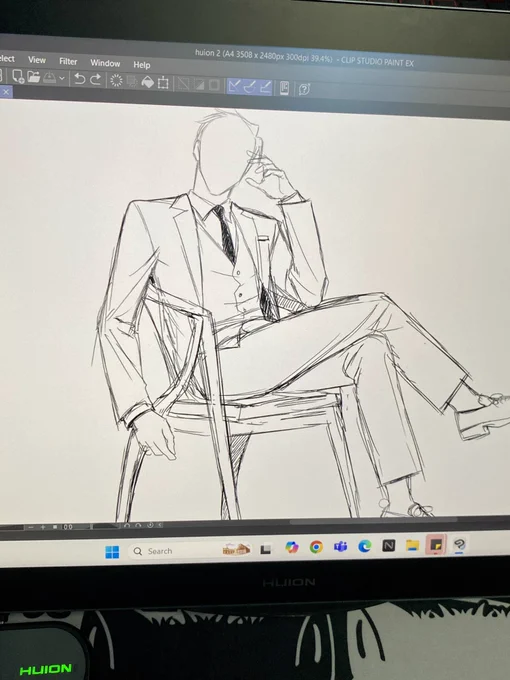Click the Clear Outside Selection icon
510x680 pixels.
(x=132, y=82)
